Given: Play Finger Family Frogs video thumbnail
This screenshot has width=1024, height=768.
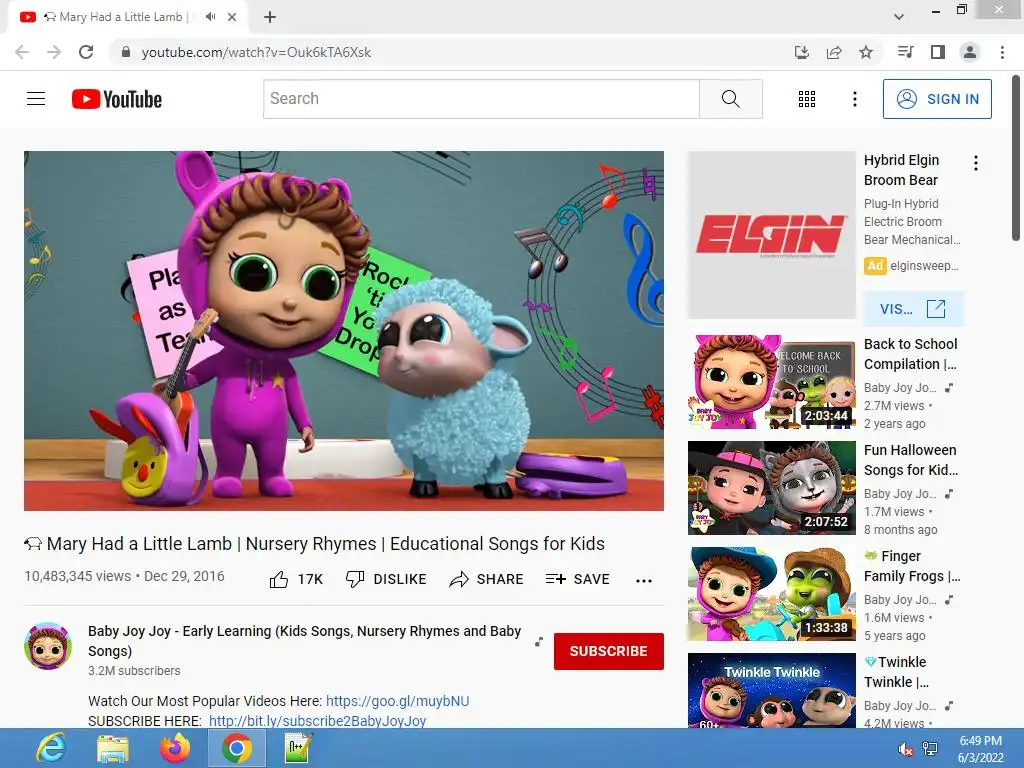Looking at the screenshot, I should coord(772,594).
